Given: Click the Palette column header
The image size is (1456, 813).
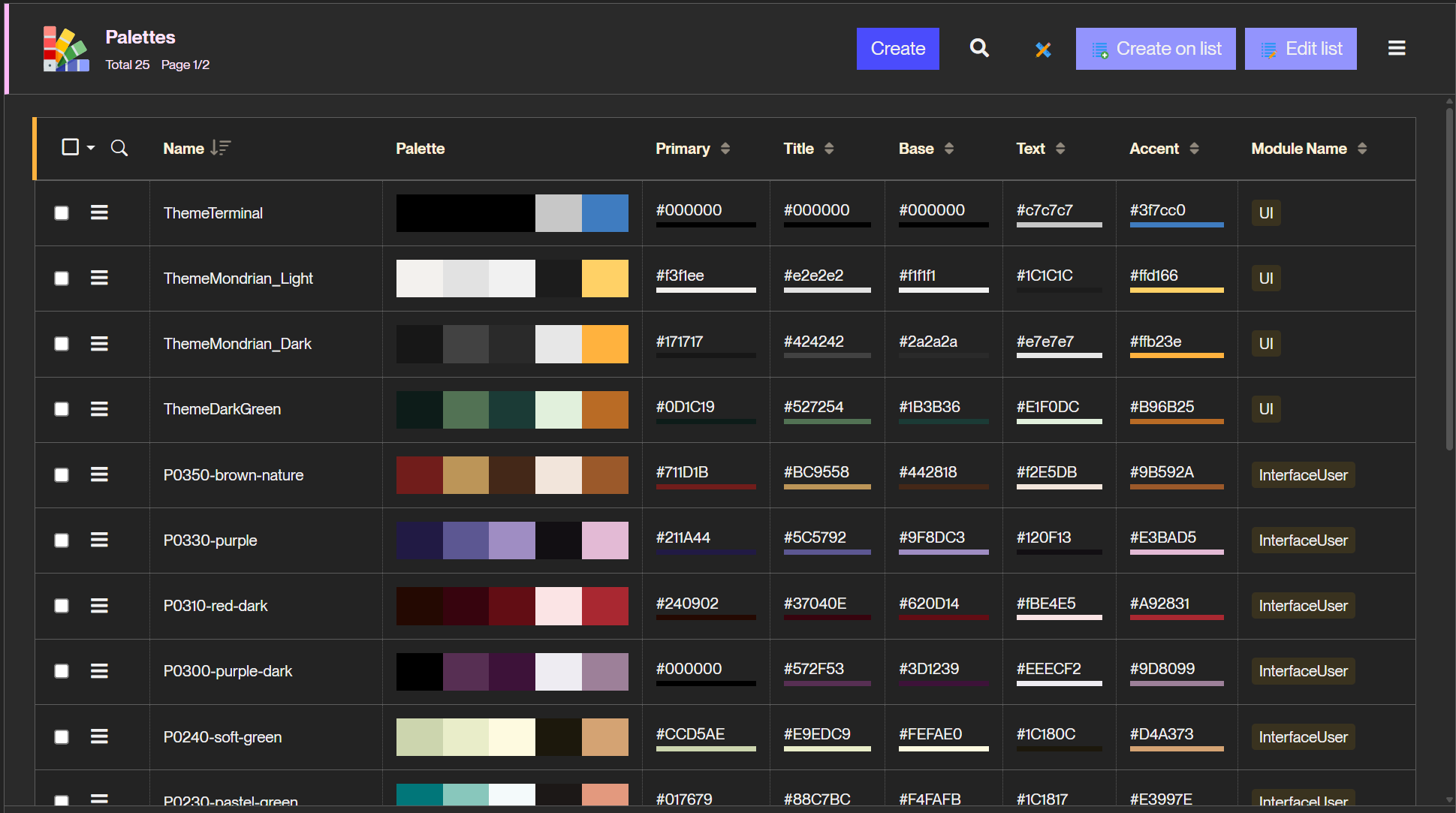Looking at the screenshot, I should point(421,149).
